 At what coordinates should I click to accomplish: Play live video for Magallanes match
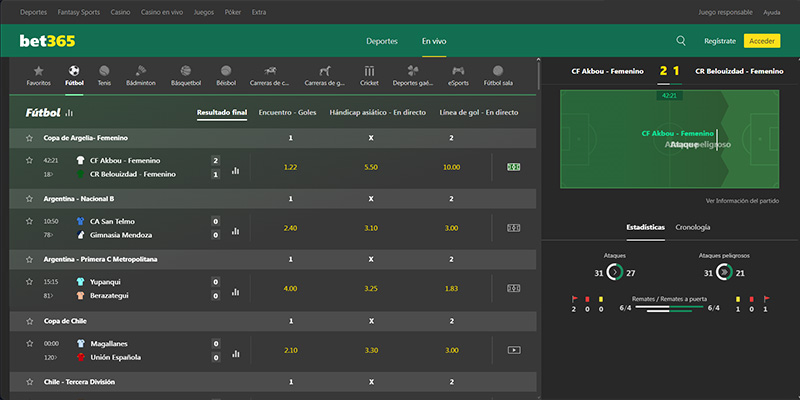tap(514, 350)
